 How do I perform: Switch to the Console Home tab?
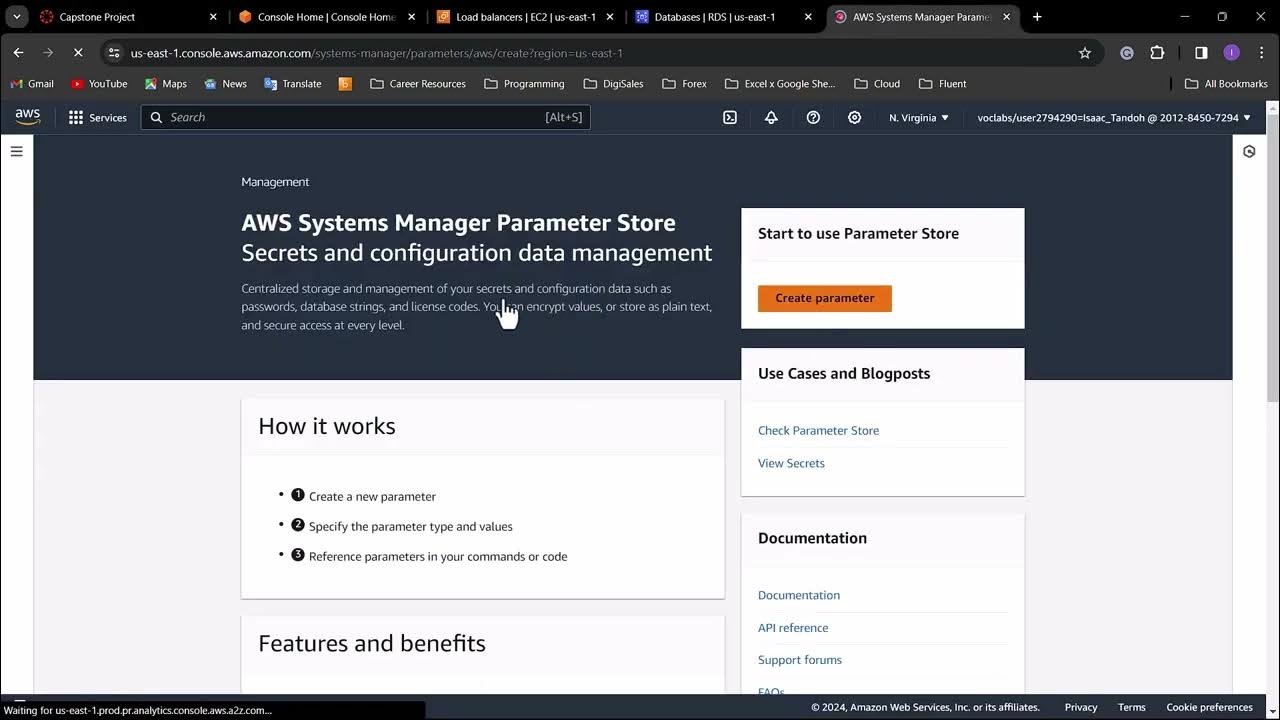[326, 17]
